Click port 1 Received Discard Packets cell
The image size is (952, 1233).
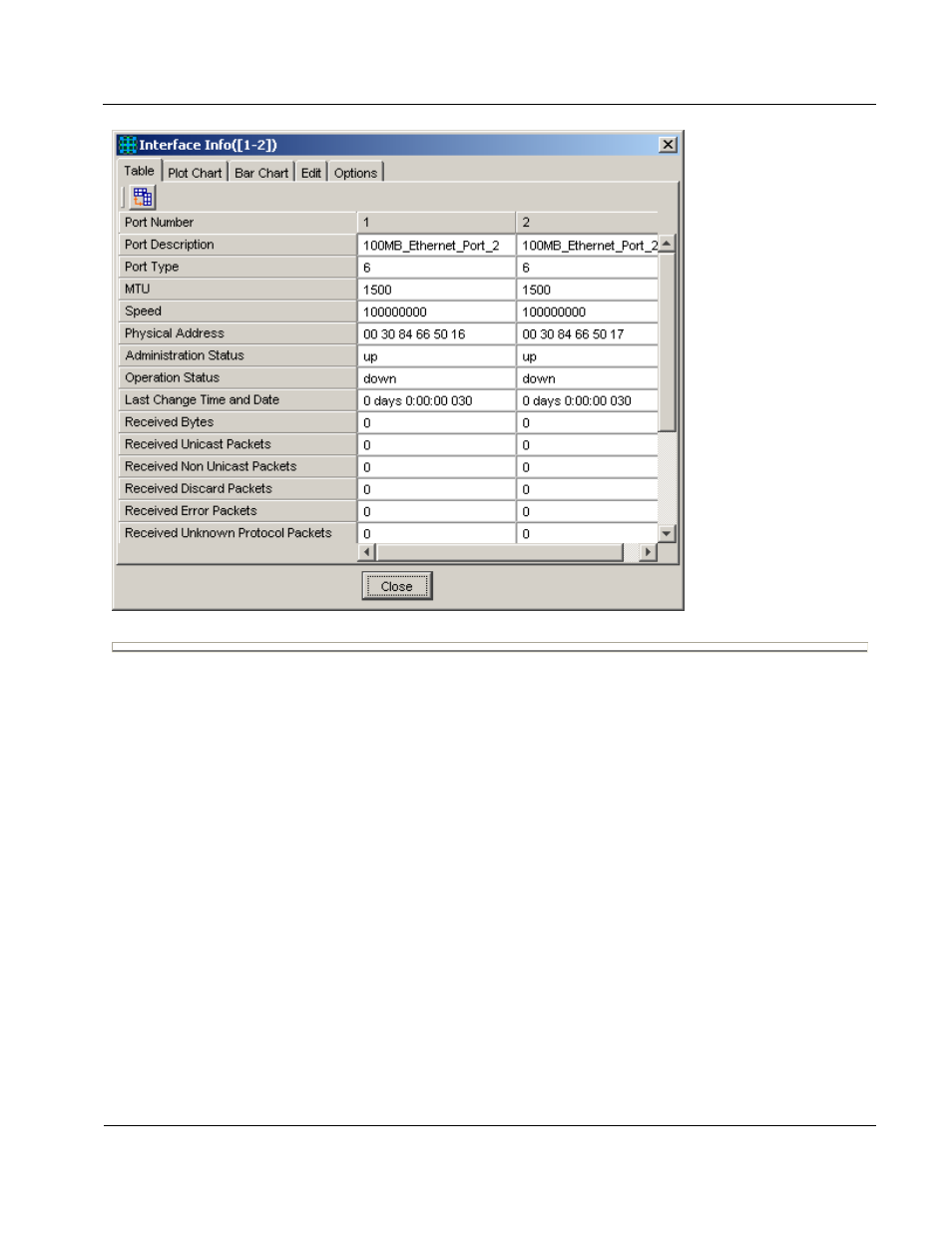436,489
